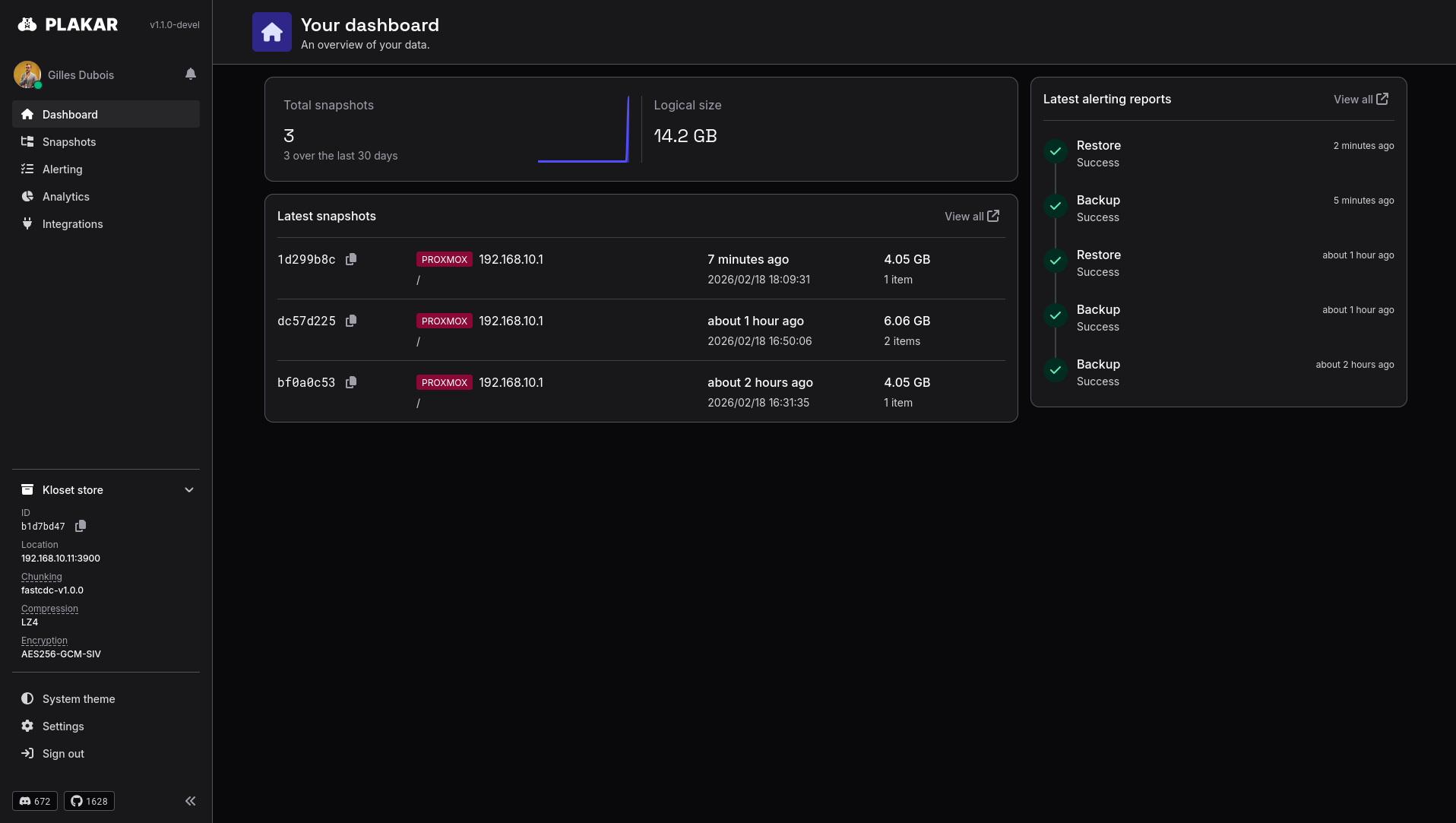This screenshot has height=823, width=1456.
Task: Go to the Alerting section
Action: (x=62, y=169)
